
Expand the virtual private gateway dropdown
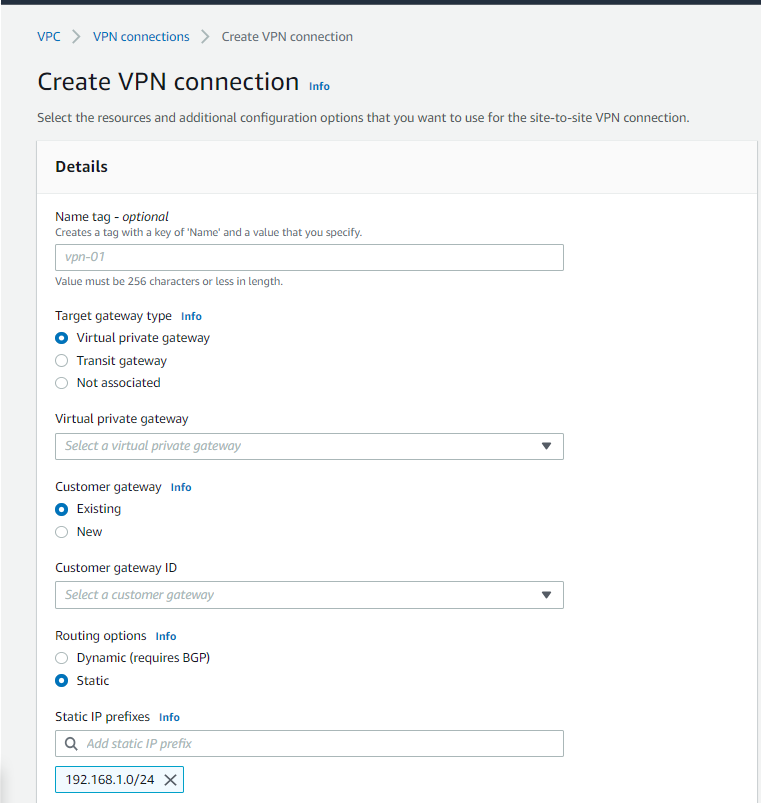coord(309,446)
